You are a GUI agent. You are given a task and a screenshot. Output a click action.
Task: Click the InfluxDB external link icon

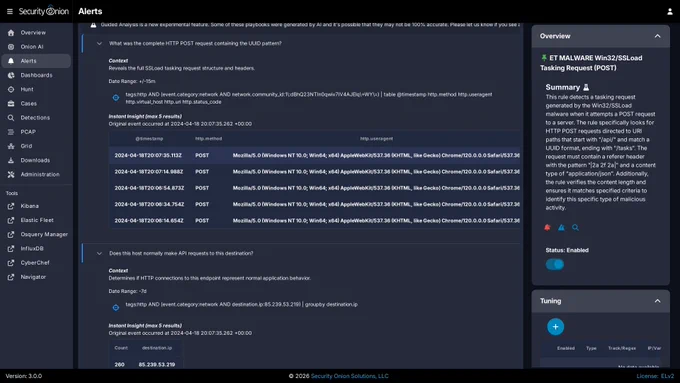[x=11, y=249]
